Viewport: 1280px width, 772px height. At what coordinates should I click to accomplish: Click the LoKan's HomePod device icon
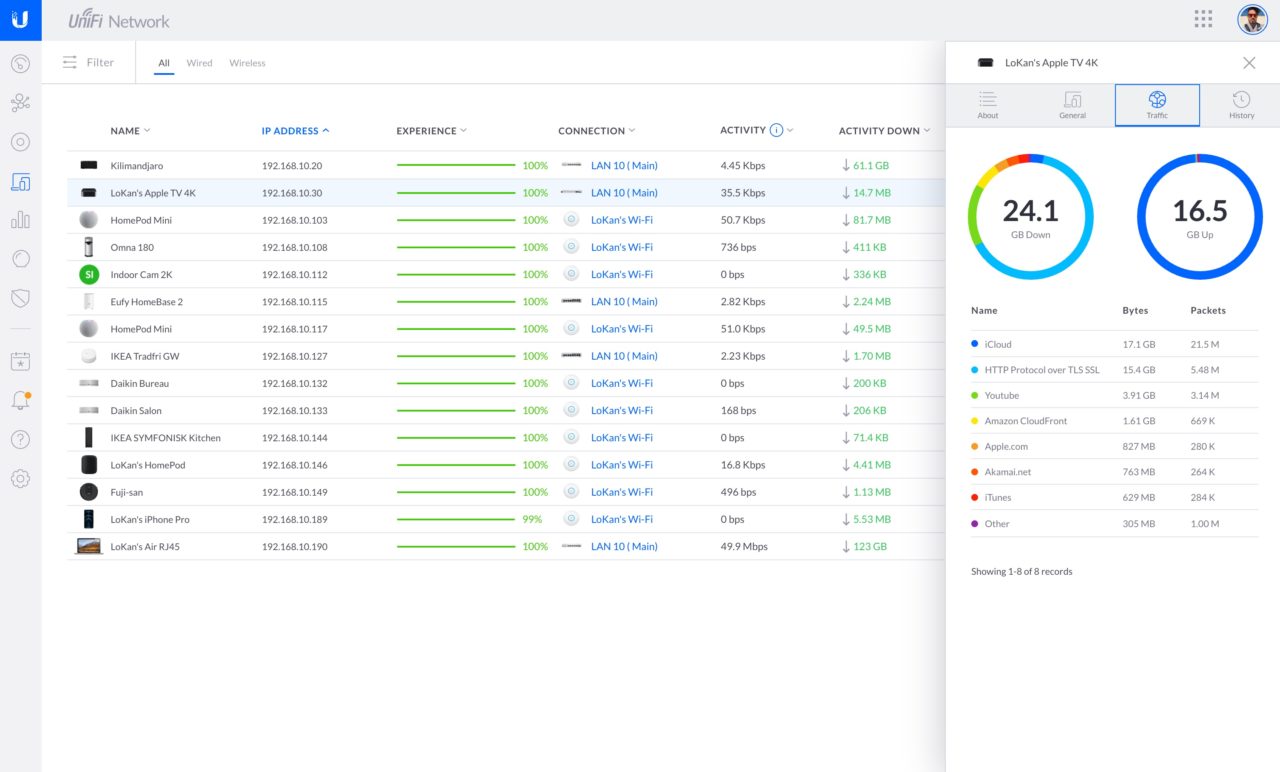89,465
